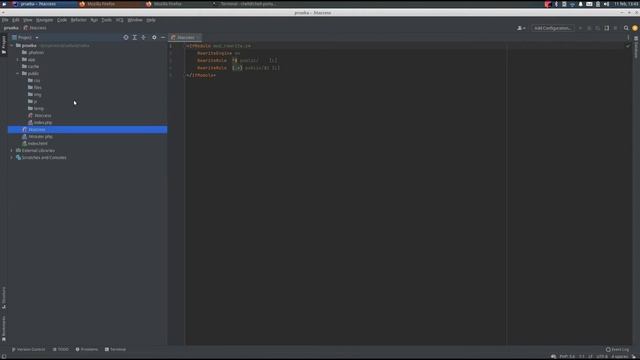The height and width of the screenshot is (360, 640).
Task: Click the network icon in system tray
Action: click(572, 4)
